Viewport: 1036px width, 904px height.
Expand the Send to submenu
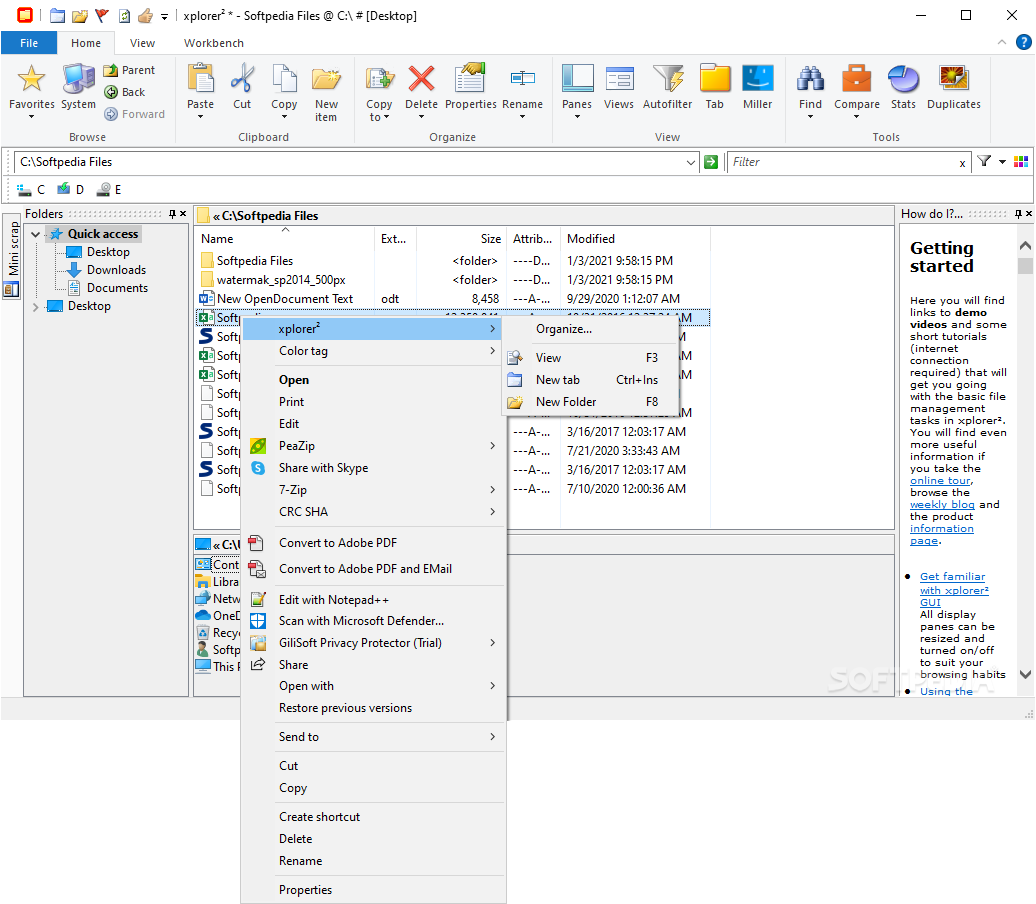coord(492,737)
